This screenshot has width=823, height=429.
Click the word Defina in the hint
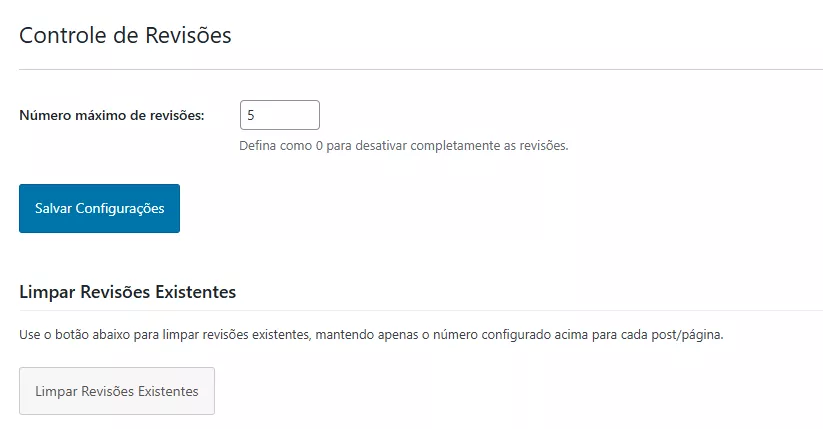257,145
